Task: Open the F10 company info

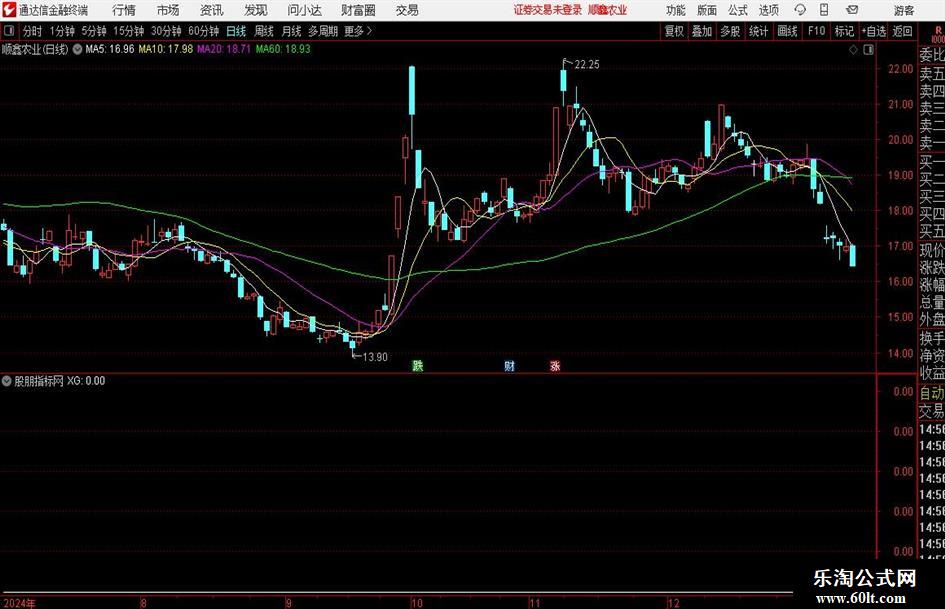Action: pyautogui.click(x=816, y=31)
